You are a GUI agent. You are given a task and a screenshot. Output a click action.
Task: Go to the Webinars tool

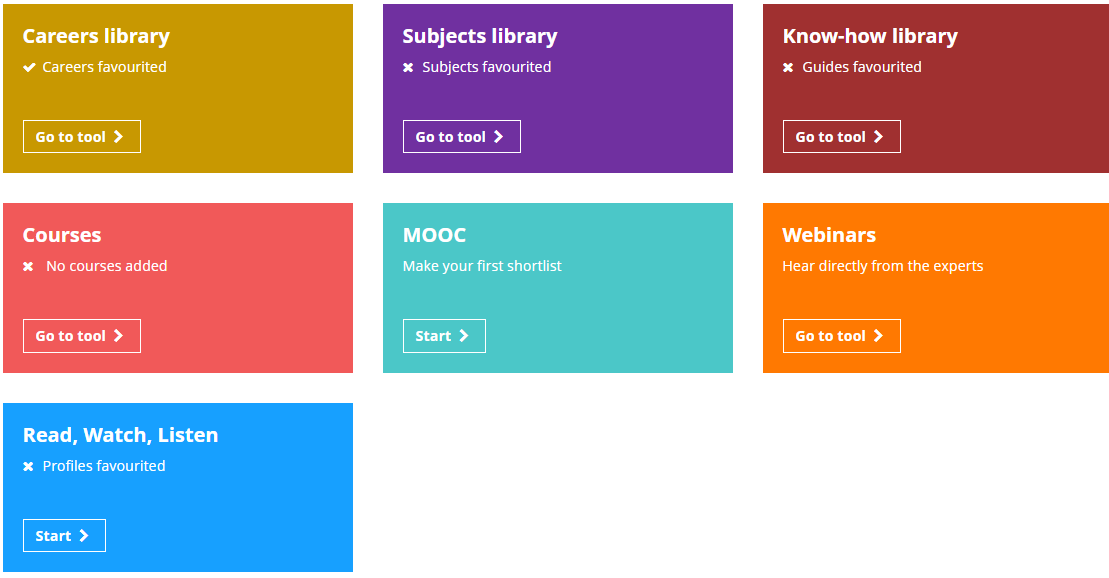coord(842,336)
